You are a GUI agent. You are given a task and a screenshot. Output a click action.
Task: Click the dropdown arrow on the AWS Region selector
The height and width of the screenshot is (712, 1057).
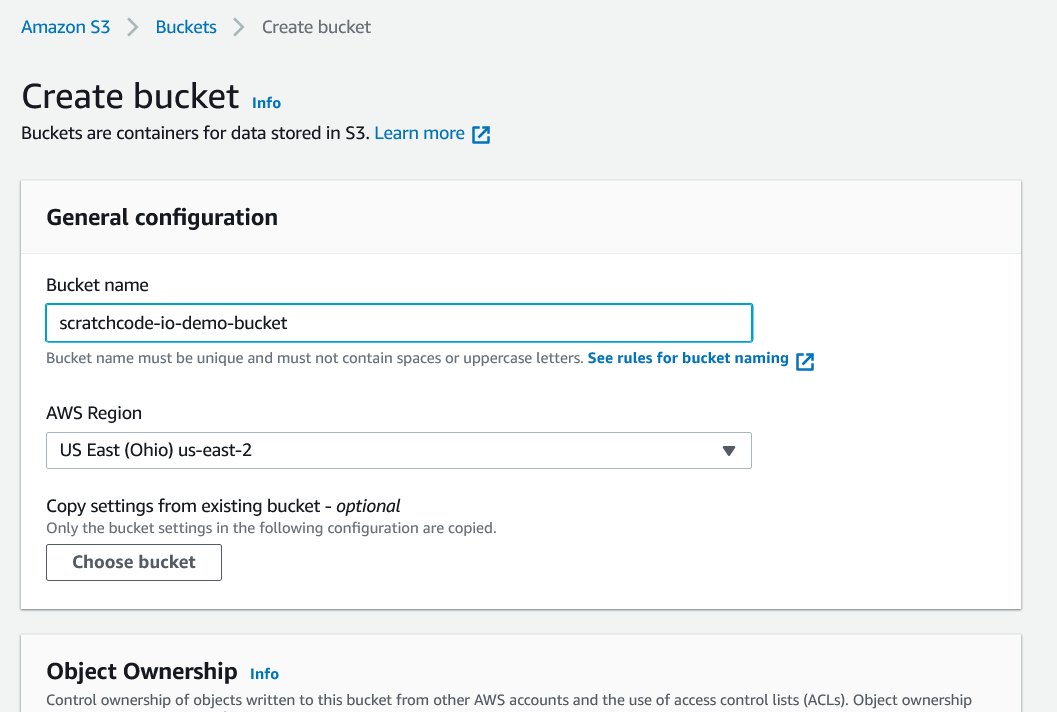click(729, 450)
